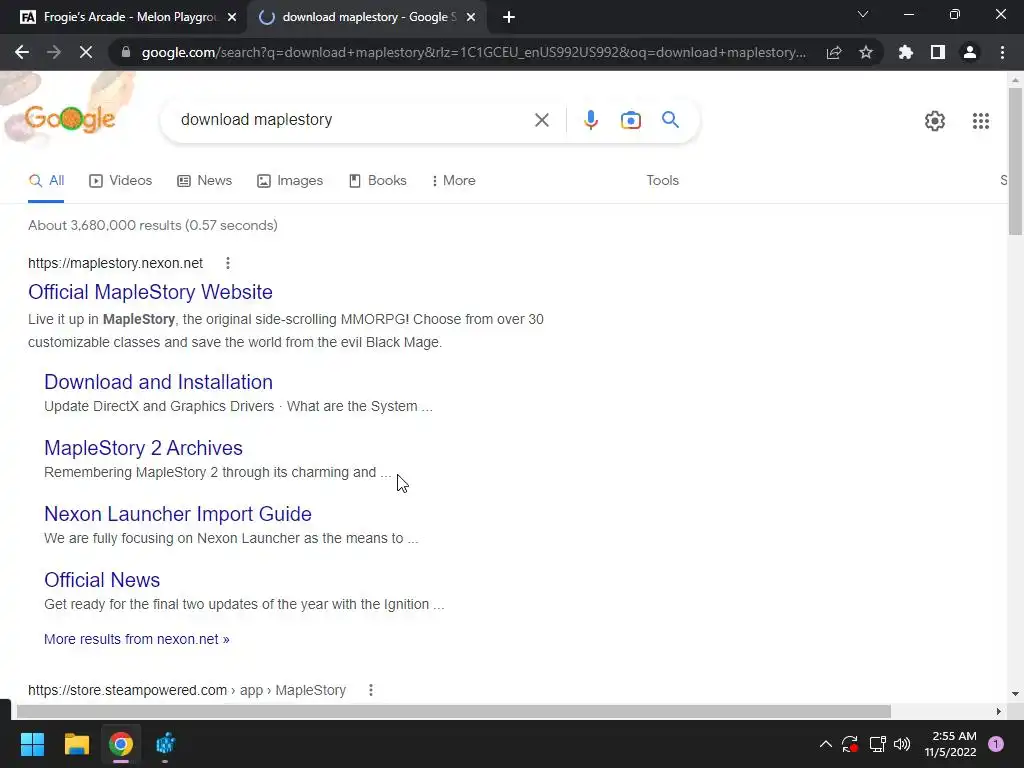The image size is (1024, 768).
Task: Start voice search with microphone
Action: 590,120
